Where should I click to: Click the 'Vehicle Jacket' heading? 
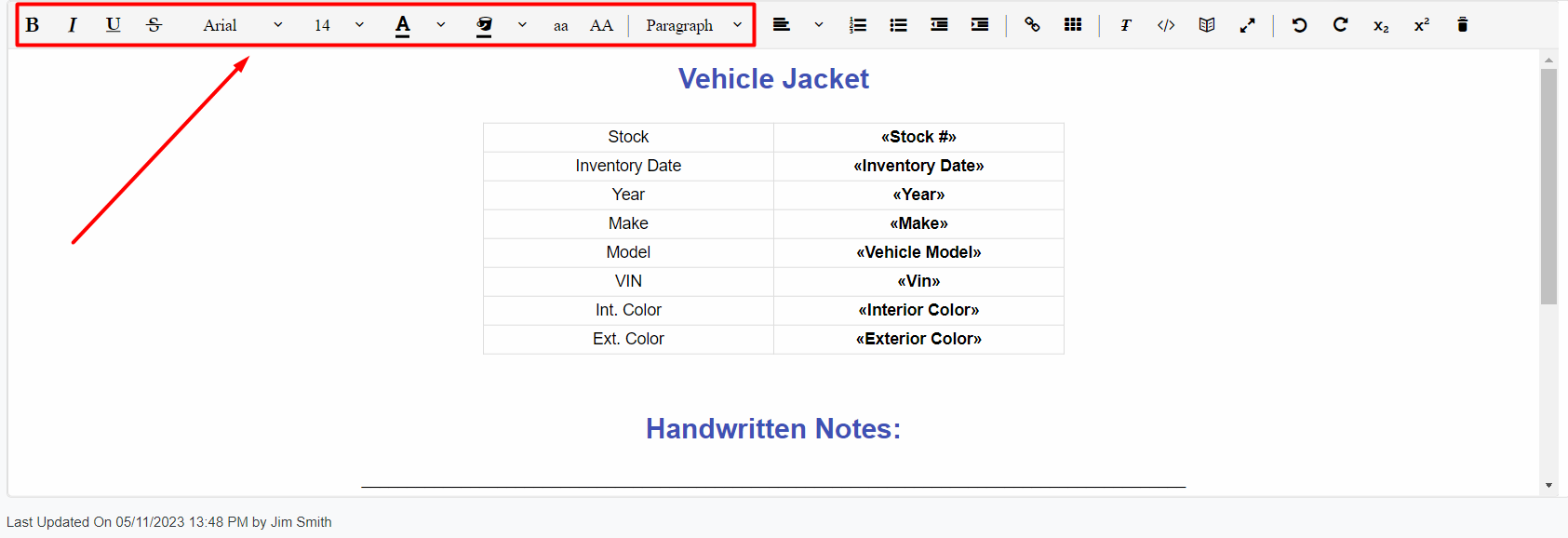tap(773, 79)
